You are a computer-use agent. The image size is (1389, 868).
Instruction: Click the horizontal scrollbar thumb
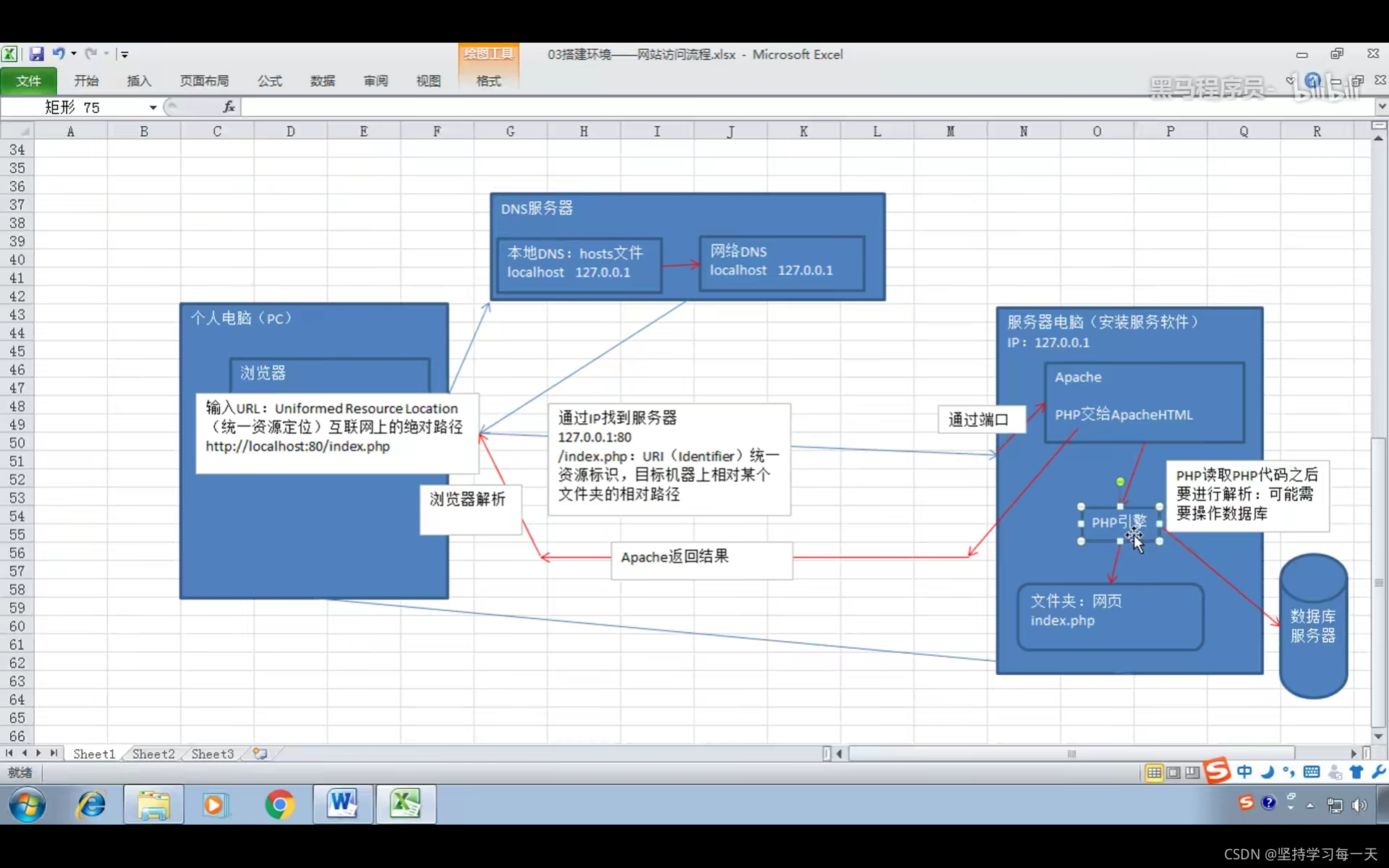click(x=1071, y=754)
